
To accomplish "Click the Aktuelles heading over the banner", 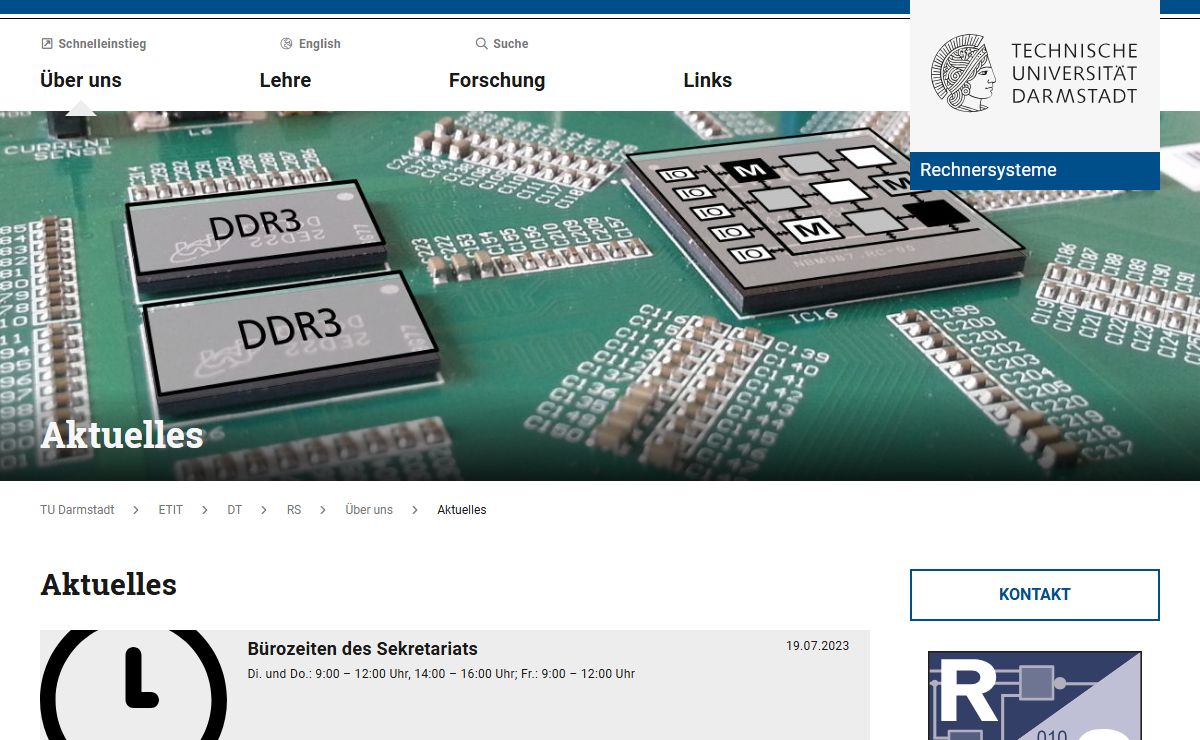I will 122,435.
